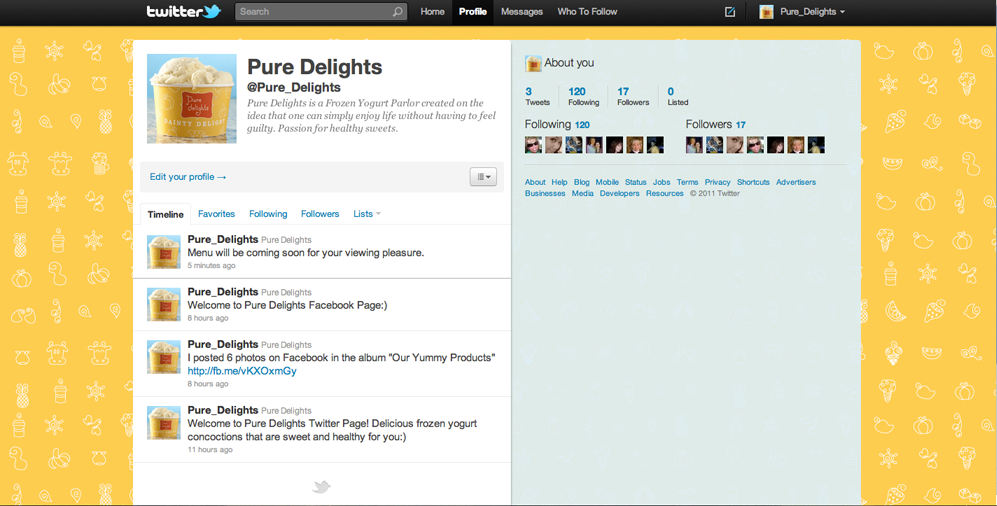Open the Pure_Delights account dropdown menu
The image size is (997, 506).
[x=802, y=12]
